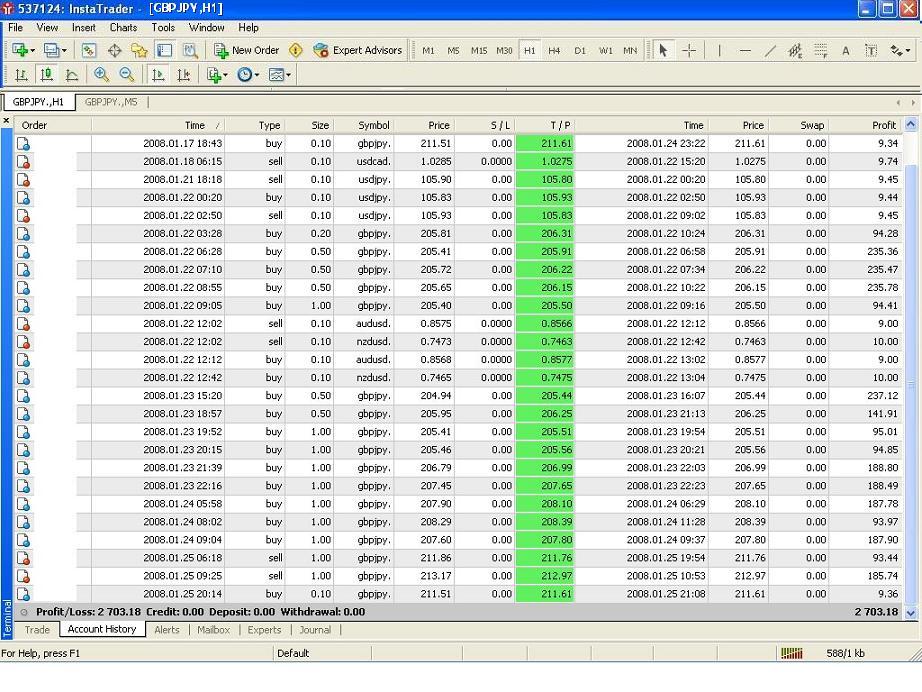Switch chart to line chart icon
Screen dimensions: 922x692
72,75
